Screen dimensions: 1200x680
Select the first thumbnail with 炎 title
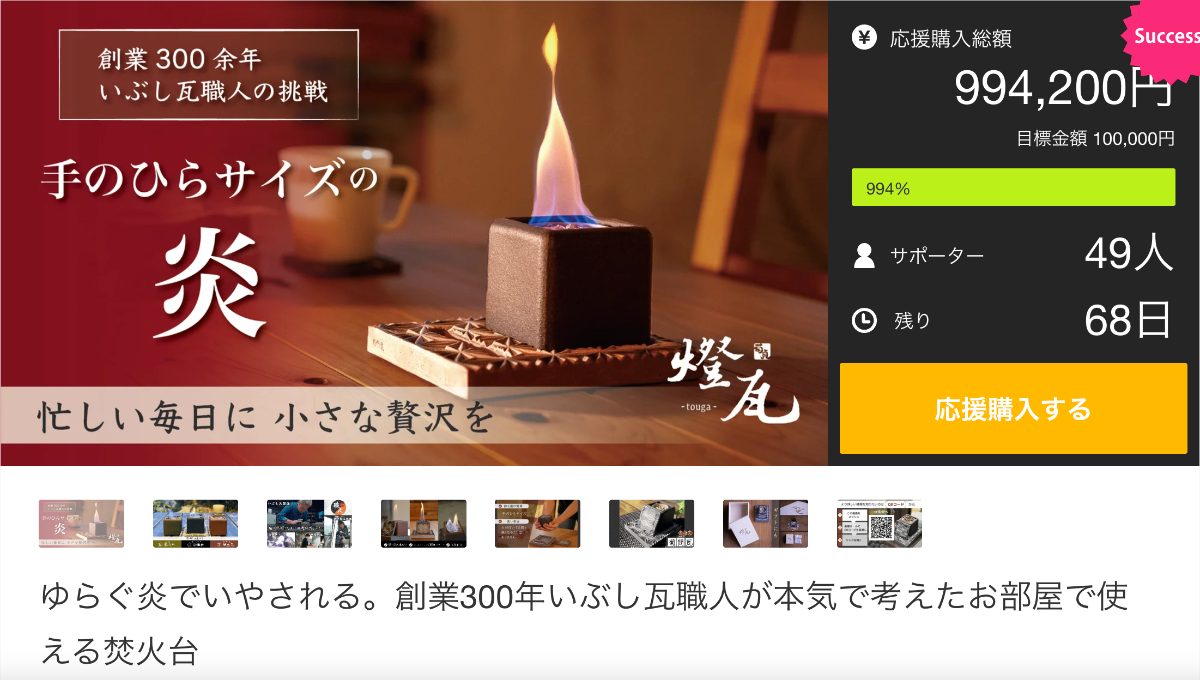pyautogui.click(x=81, y=524)
